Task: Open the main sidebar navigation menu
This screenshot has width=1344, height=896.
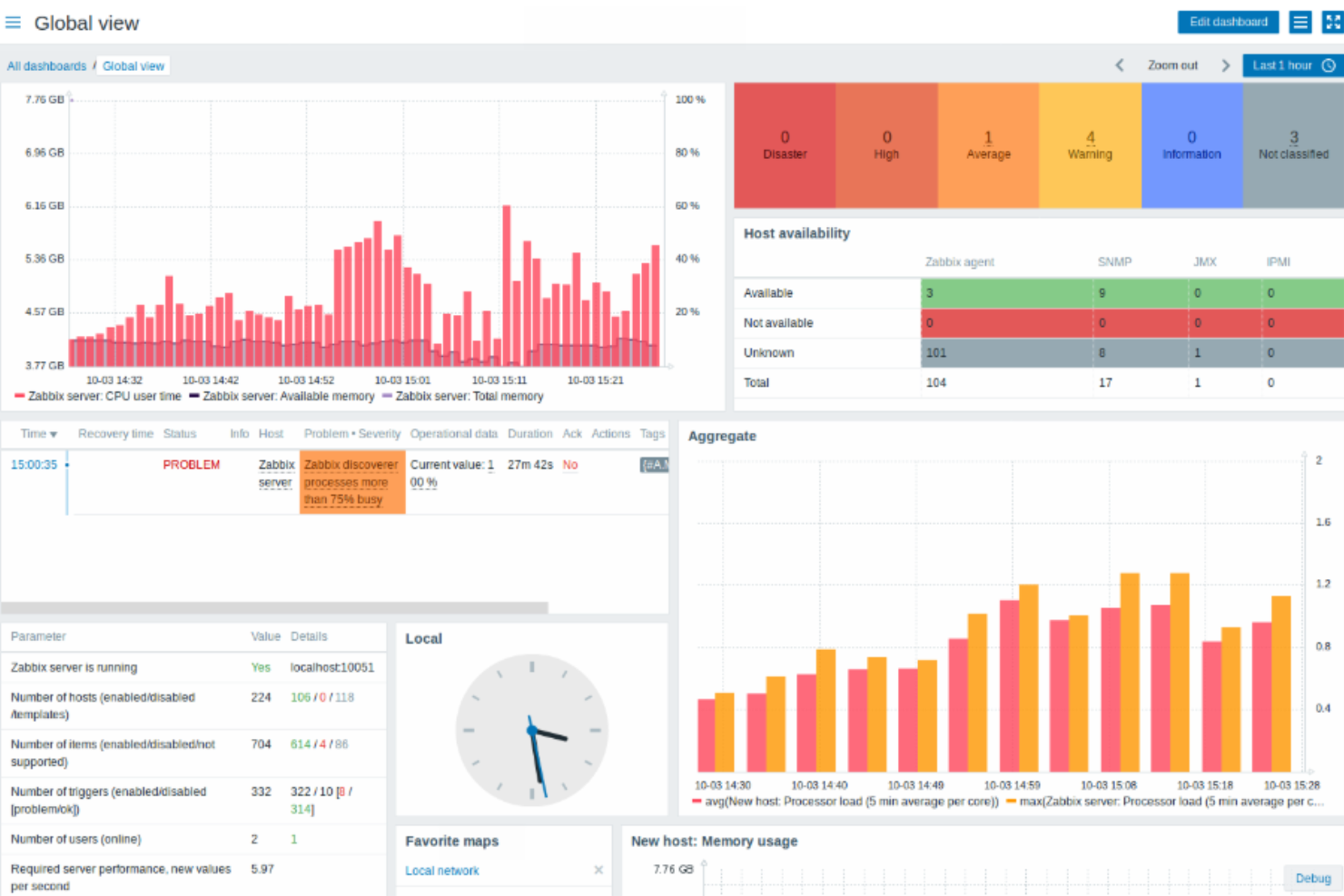Action: [13, 23]
